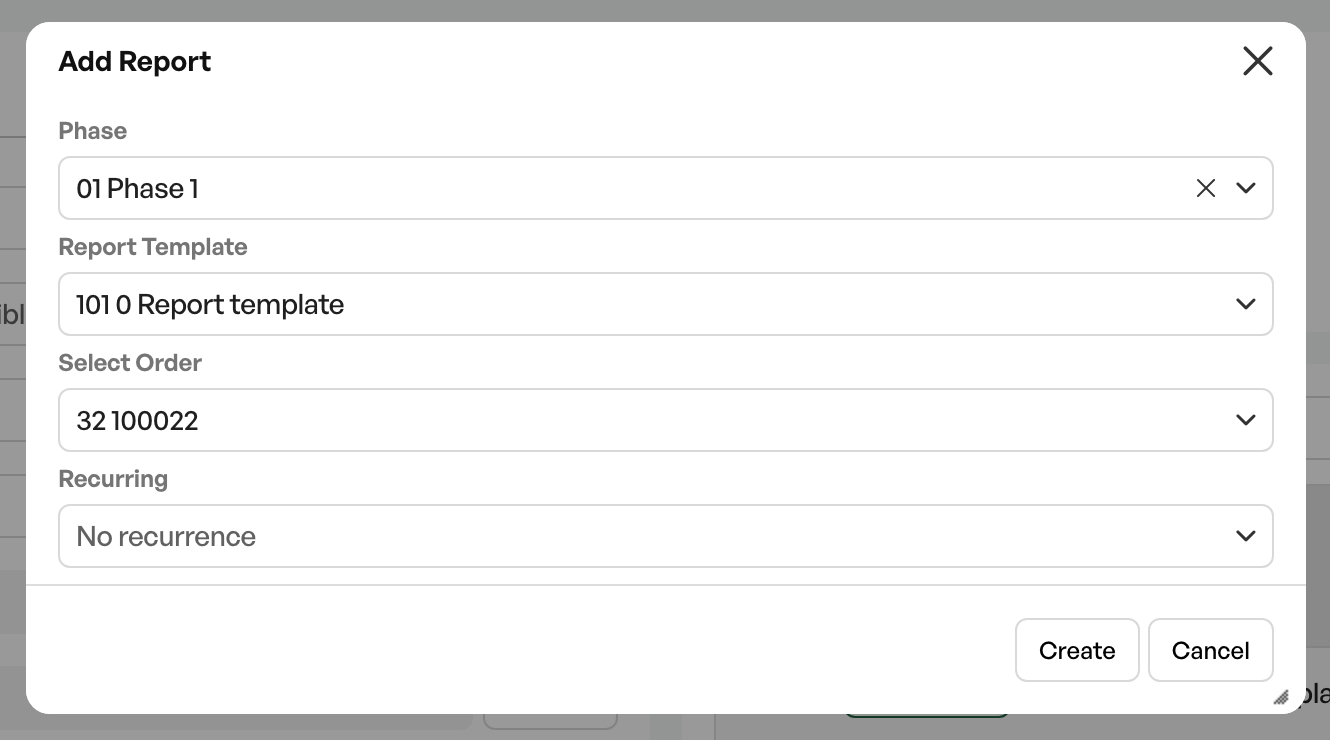Image resolution: width=1330 pixels, height=740 pixels.
Task: Grab the dialog resize grip icon
Action: [x=1281, y=697]
